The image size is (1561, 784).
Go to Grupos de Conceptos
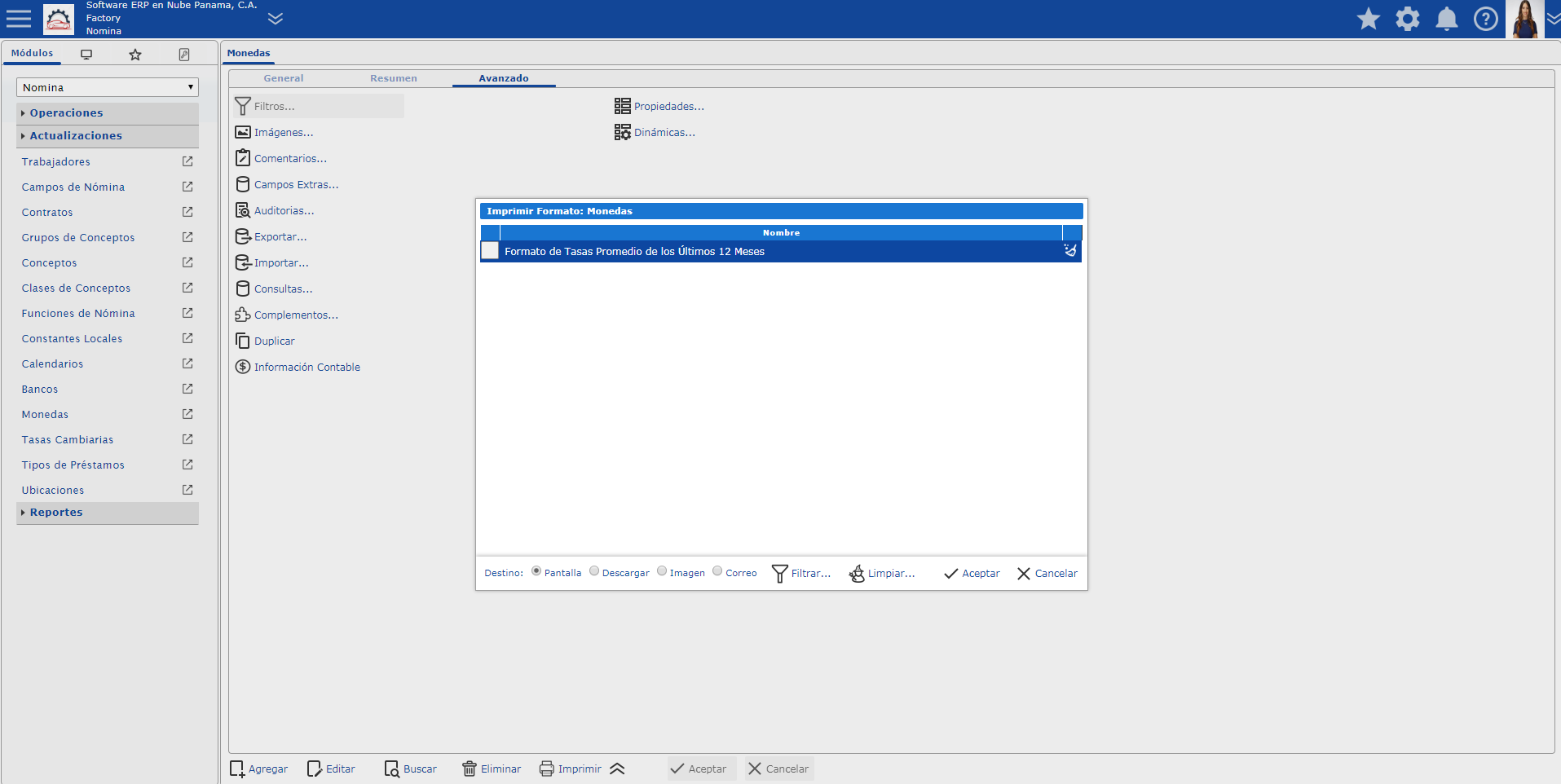78,238
